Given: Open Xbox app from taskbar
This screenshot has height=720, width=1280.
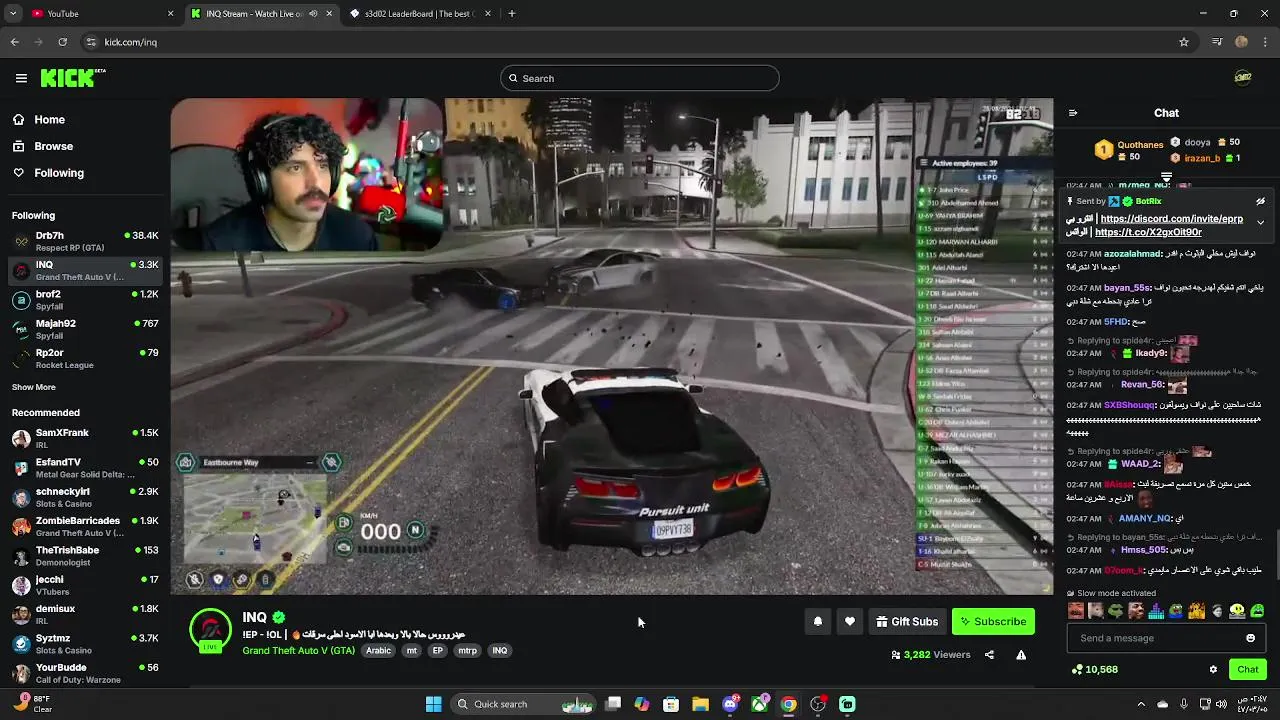Looking at the screenshot, I should (x=760, y=704).
